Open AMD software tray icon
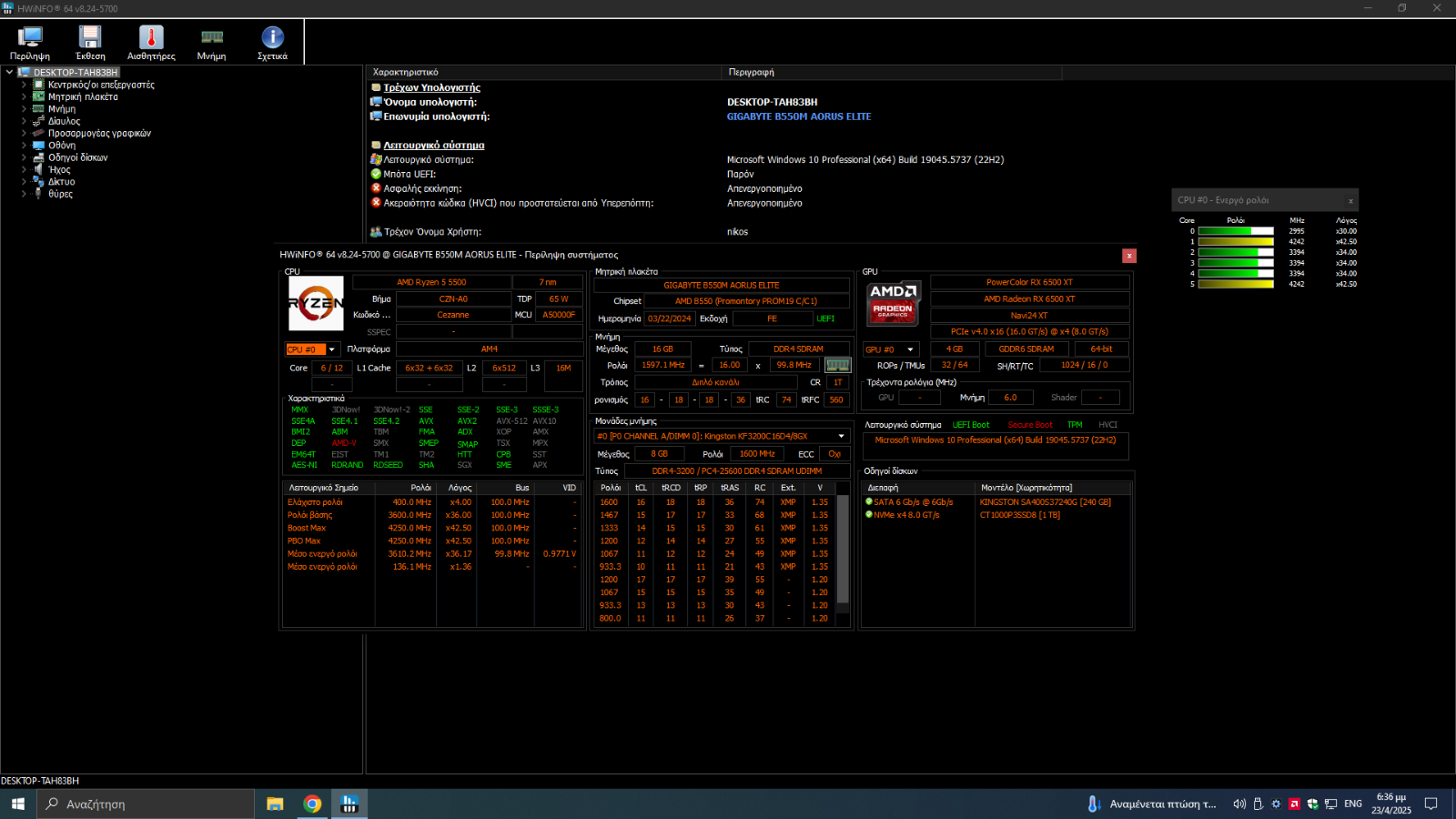This screenshot has height=819, width=1456. 1294,804
